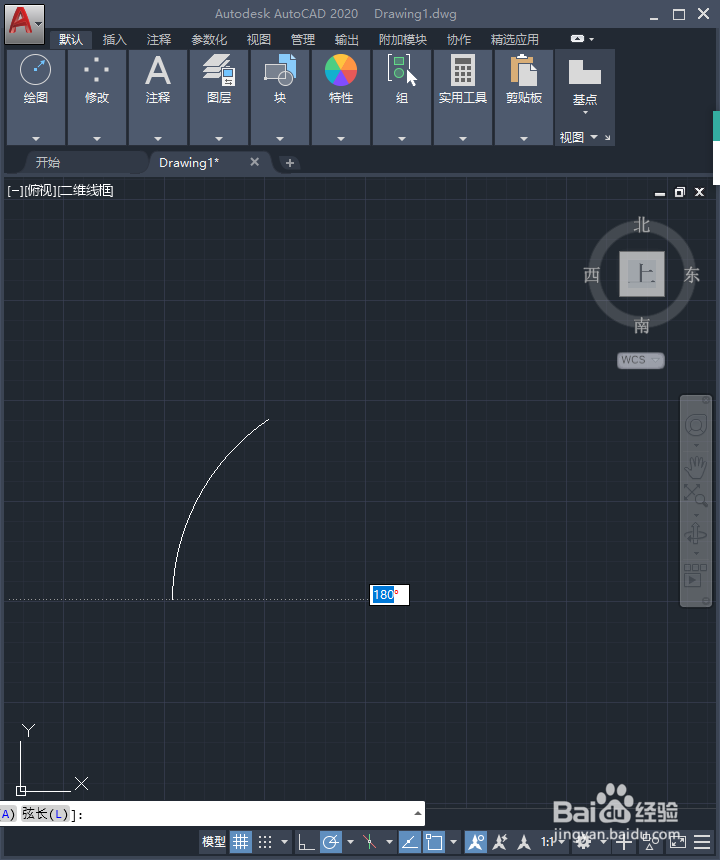Open the 剪贴板 (Clipboard) panel icon
Viewport: 720px width, 860px height.
pos(524,70)
